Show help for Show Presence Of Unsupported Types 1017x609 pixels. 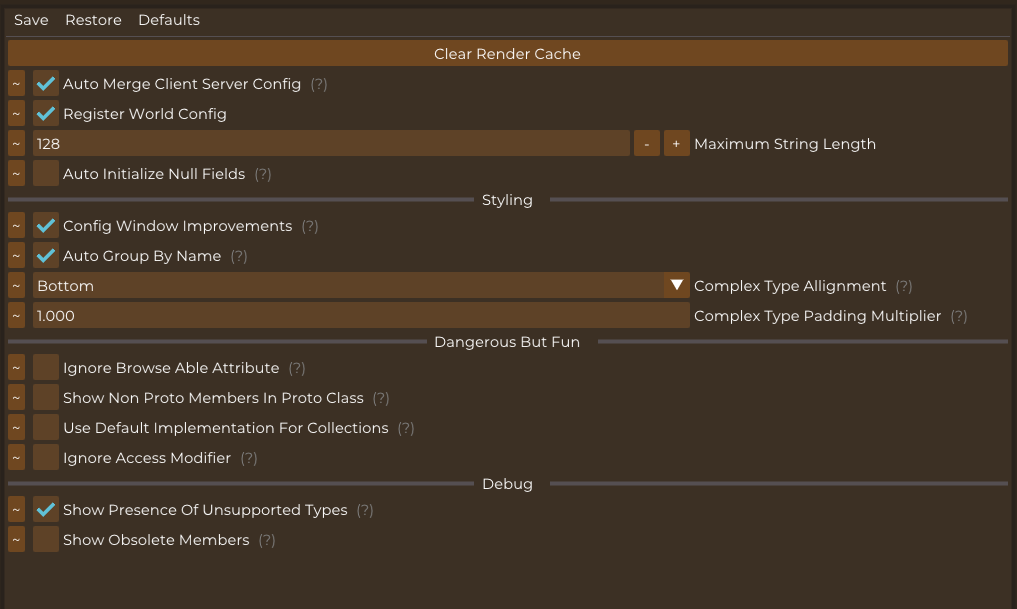click(365, 510)
